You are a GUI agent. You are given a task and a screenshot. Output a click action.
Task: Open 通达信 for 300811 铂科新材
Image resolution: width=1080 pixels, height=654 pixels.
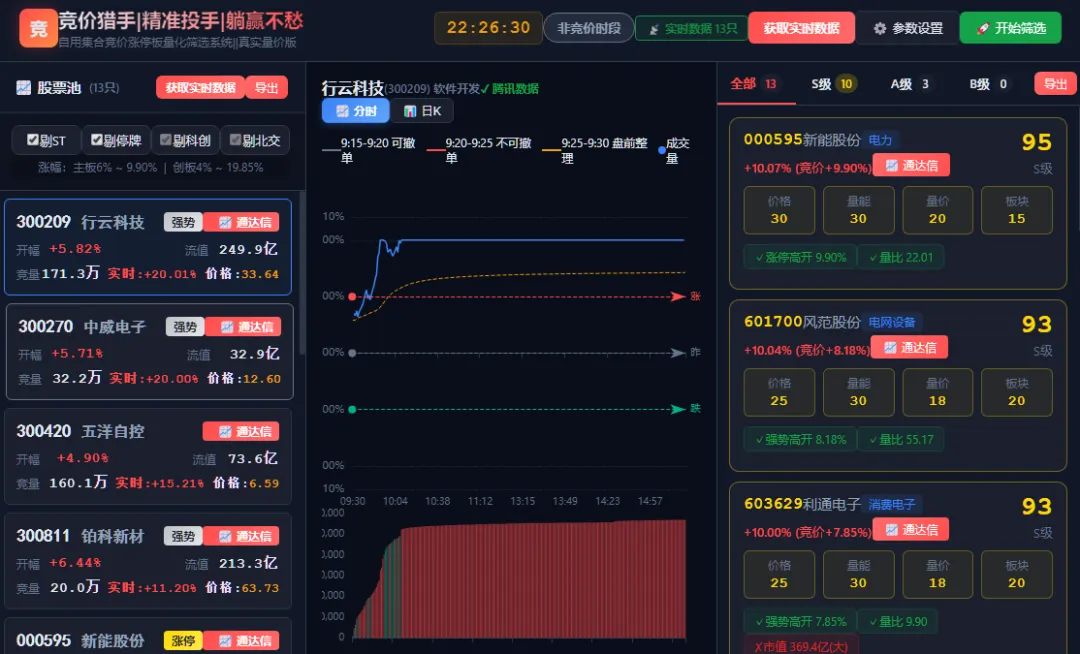coord(241,536)
